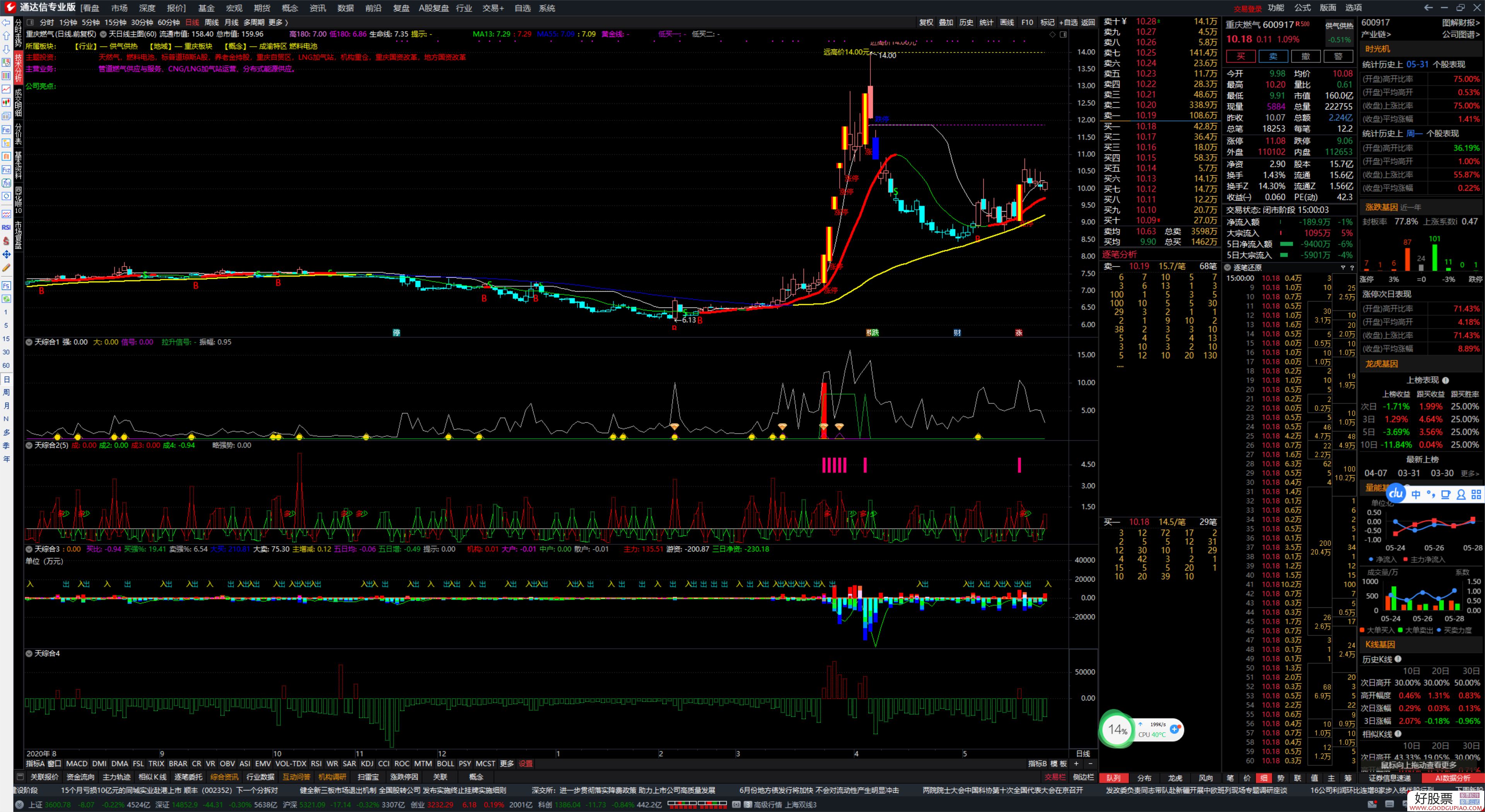Image resolution: width=1485 pixels, height=812 pixels.
Task: Switch to the 周线 period tab
Action: tap(212, 22)
